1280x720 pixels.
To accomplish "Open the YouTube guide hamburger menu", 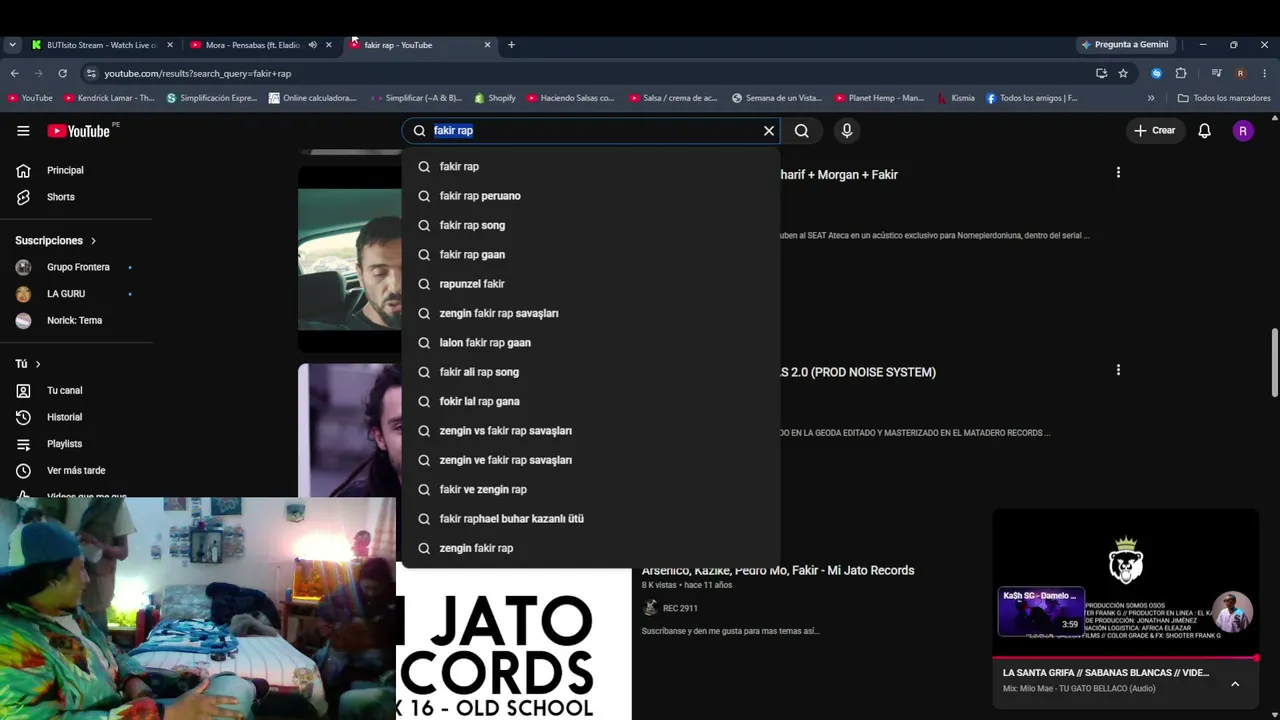I will click(23, 130).
